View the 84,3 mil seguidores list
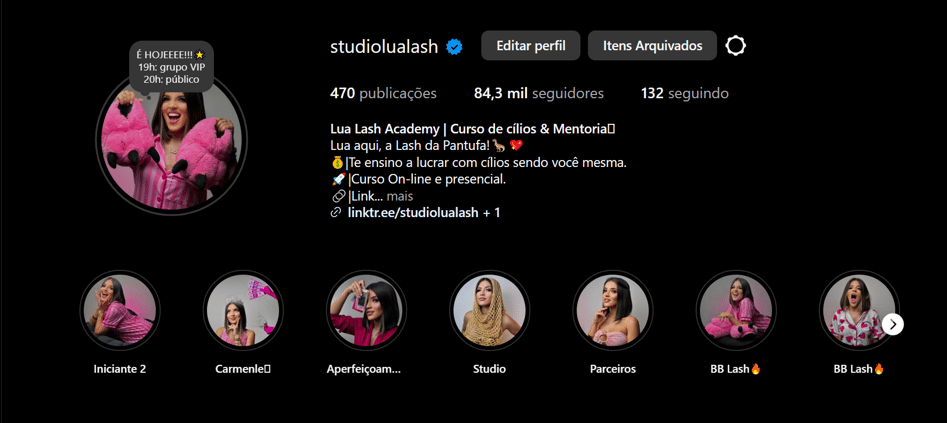The height and width of the screenshot is (423, 947). pos(539,94)
